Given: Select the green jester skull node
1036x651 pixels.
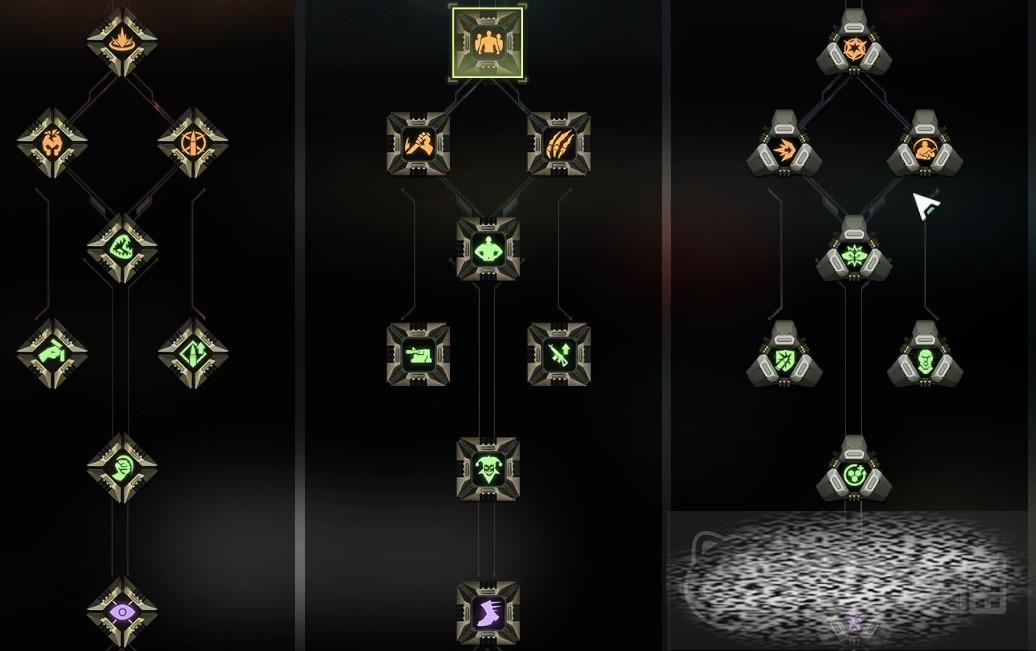Looking at the screenshot, I should (x=488, y=468).
